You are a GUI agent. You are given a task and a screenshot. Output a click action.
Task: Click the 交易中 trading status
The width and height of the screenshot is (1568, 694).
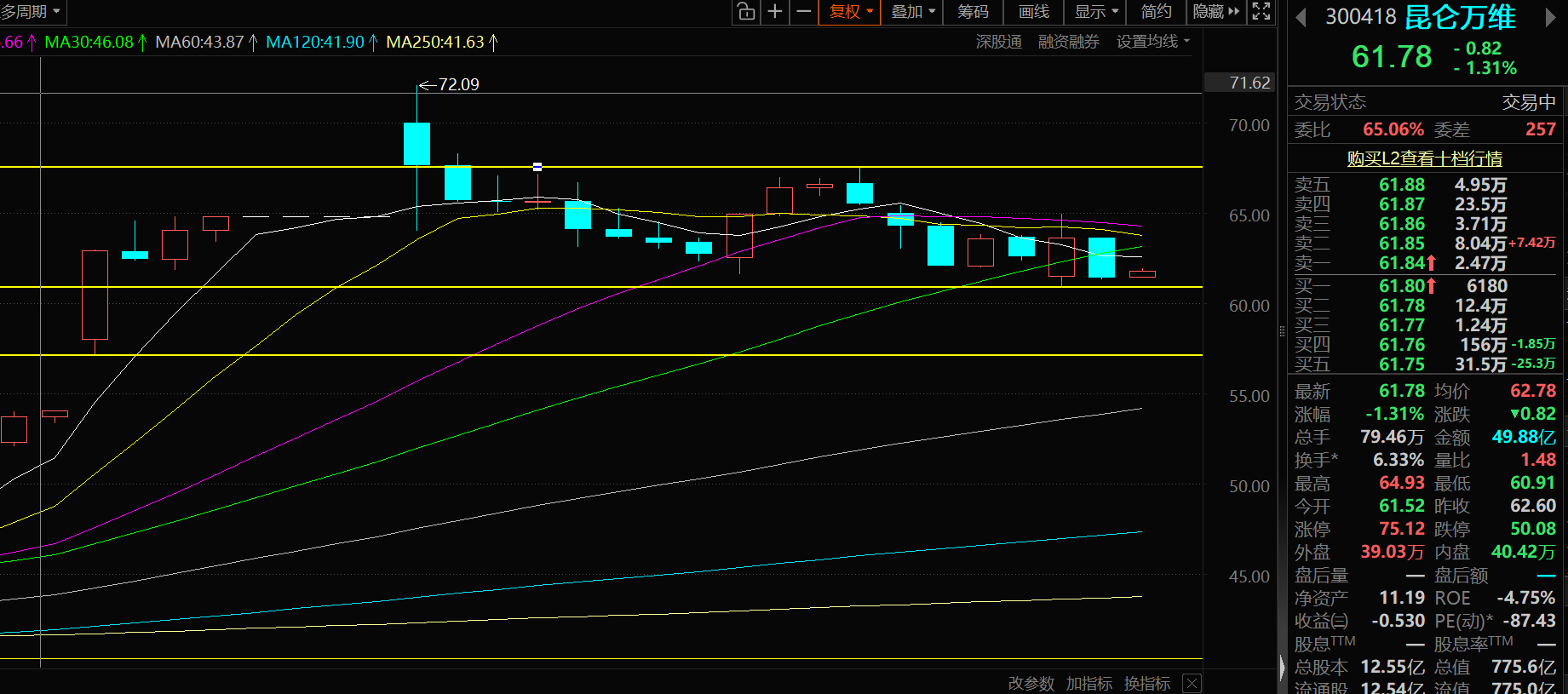tap(1529, 102)
